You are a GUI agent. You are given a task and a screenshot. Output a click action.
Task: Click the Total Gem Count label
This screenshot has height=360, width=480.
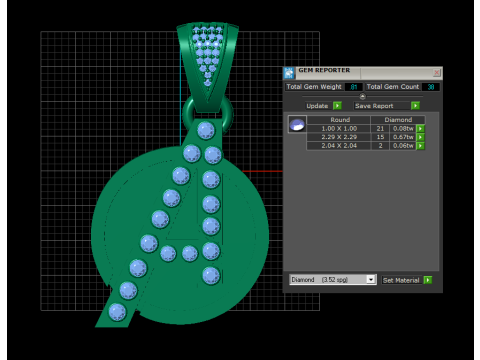[x=393, y=87]
